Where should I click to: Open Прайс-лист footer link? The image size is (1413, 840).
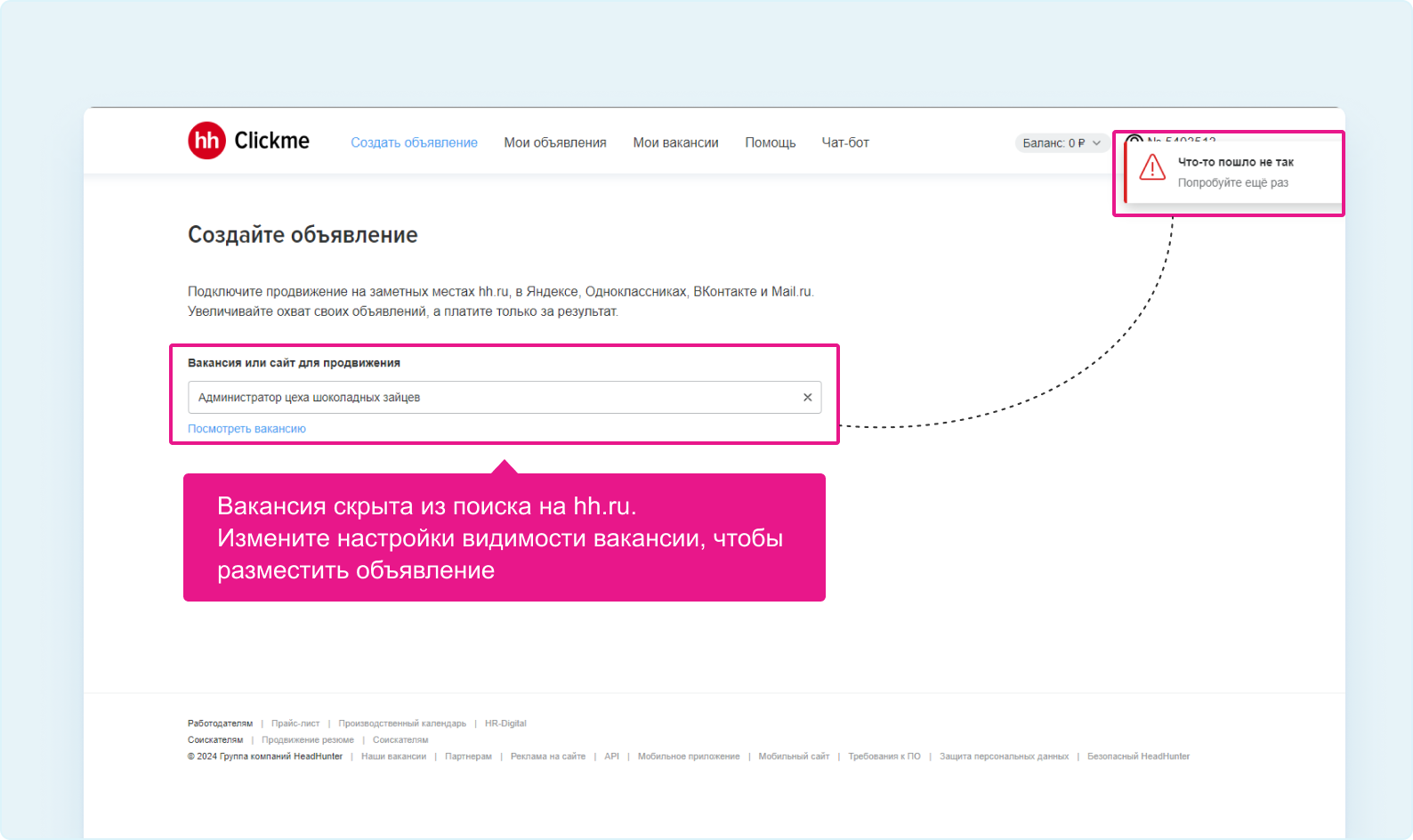(x=295, y=723)
